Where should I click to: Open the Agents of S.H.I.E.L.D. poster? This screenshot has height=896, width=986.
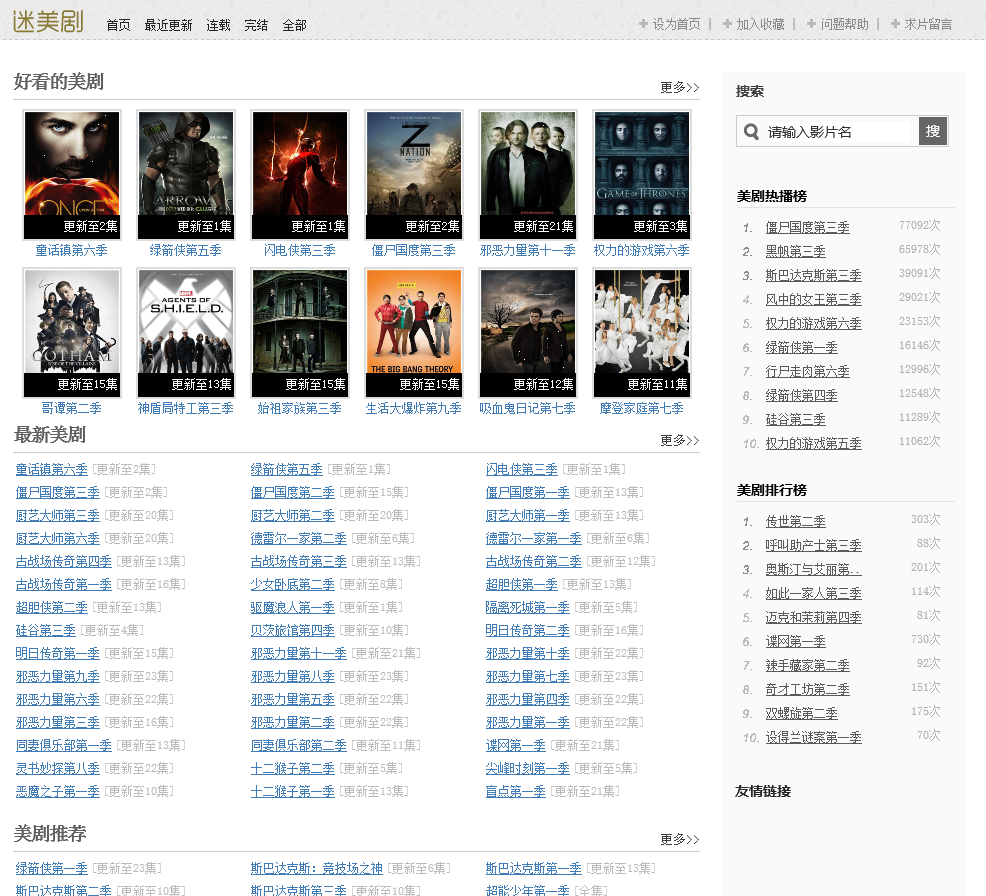(186, 333)
